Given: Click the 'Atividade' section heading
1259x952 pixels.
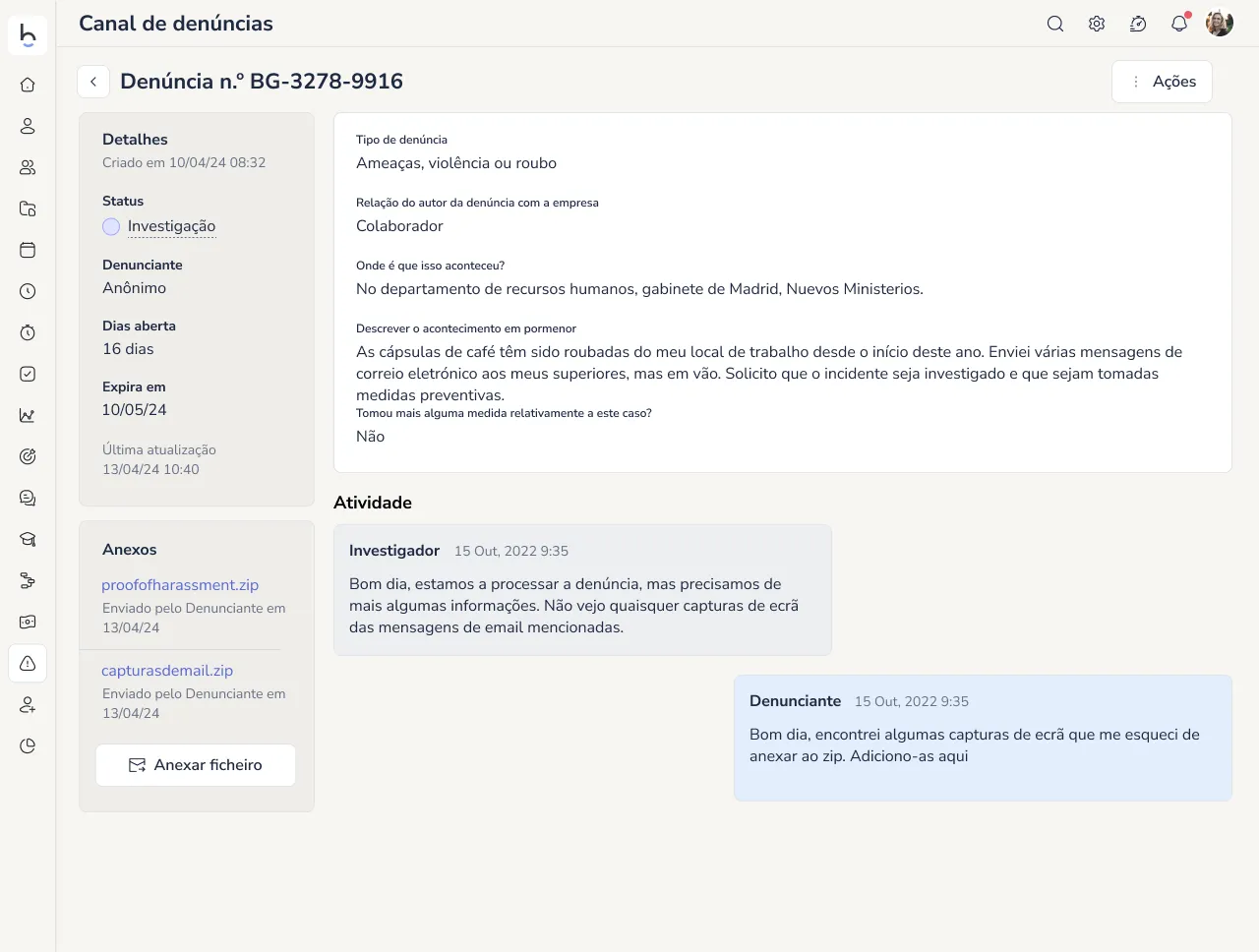Looking at the screenshot, I should (373, 503).
